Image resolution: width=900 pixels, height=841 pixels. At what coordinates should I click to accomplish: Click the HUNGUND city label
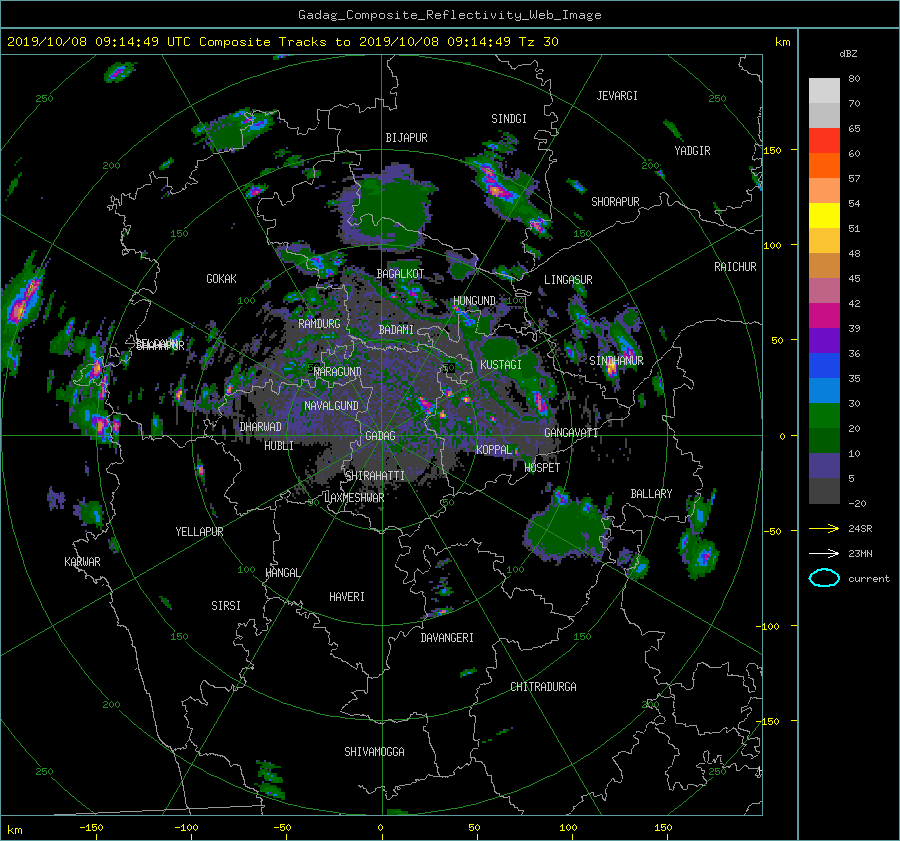(x=474, y=301)
